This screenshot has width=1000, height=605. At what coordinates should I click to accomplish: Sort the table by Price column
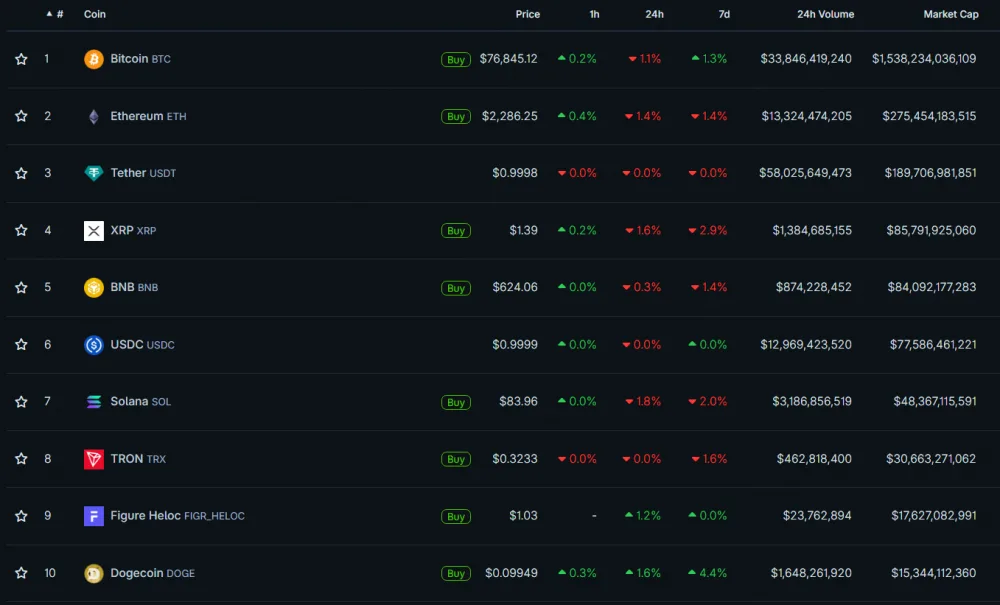(527, 14)
